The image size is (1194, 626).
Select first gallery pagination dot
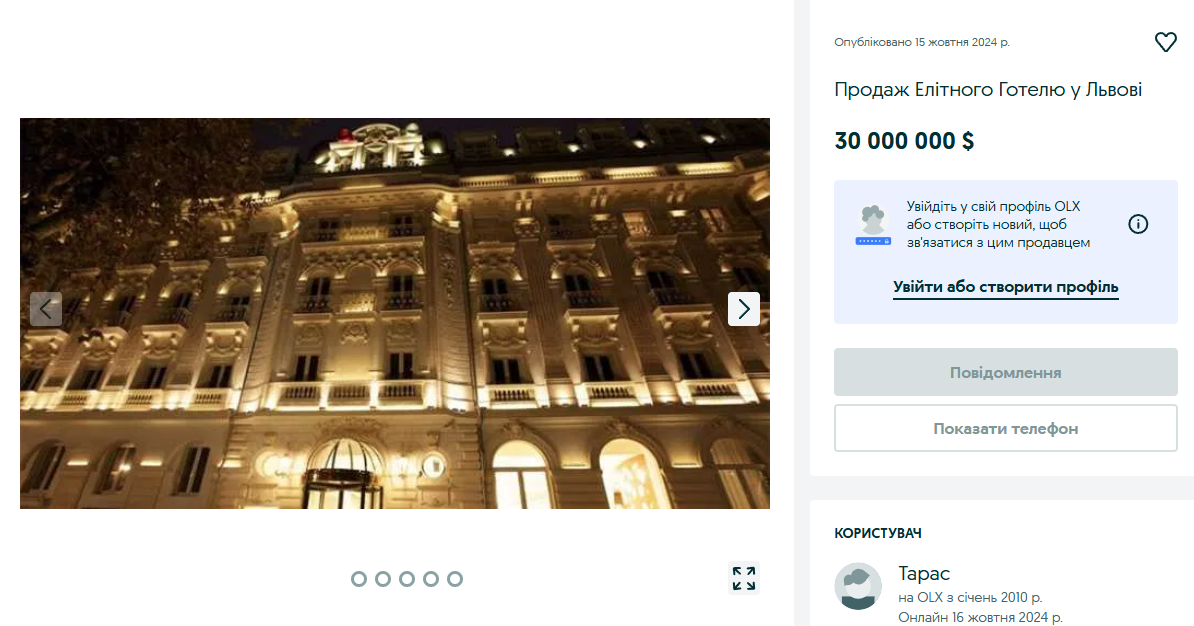(x=359, y=579)
